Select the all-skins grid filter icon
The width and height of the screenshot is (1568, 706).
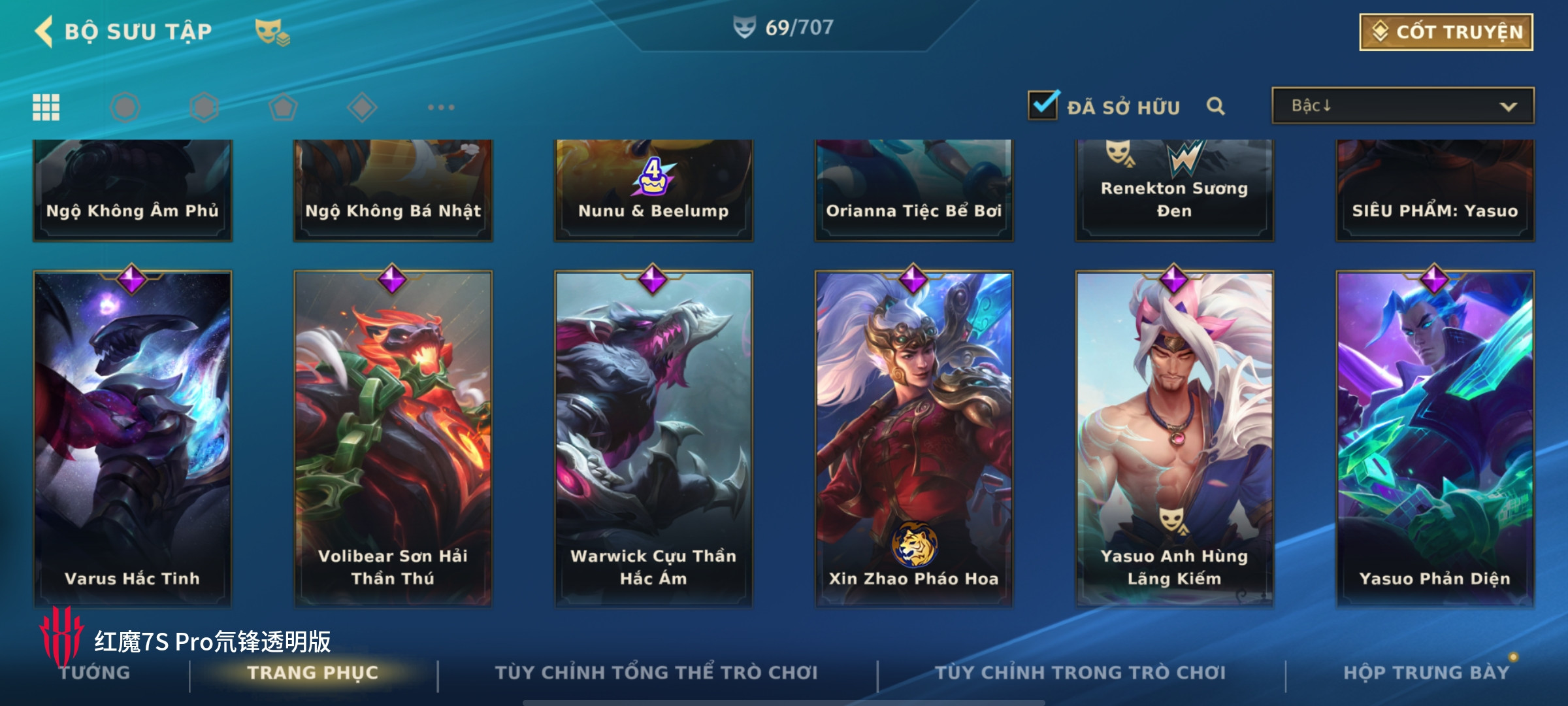tap(46, 107)
